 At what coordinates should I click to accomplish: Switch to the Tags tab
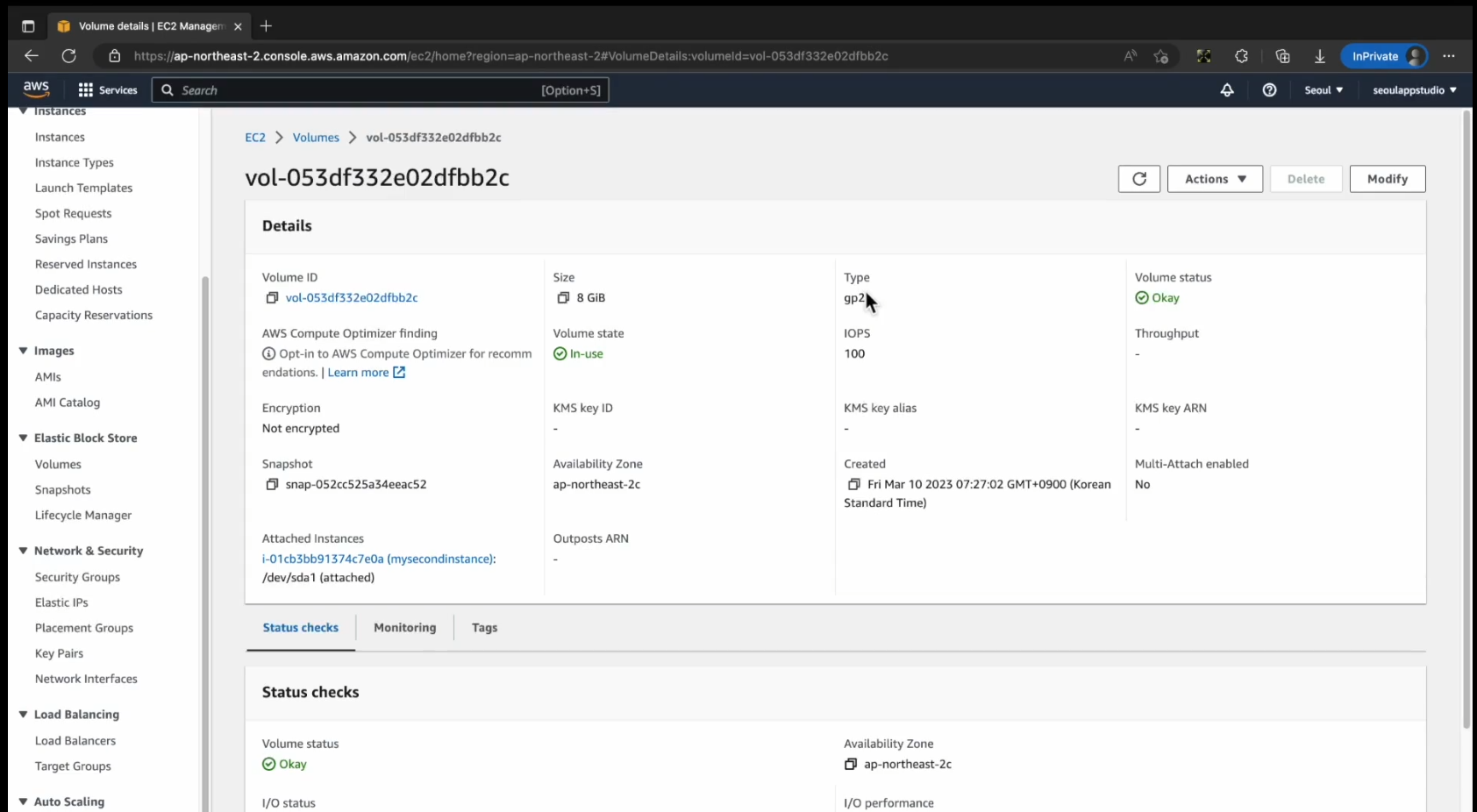point(484,628)
